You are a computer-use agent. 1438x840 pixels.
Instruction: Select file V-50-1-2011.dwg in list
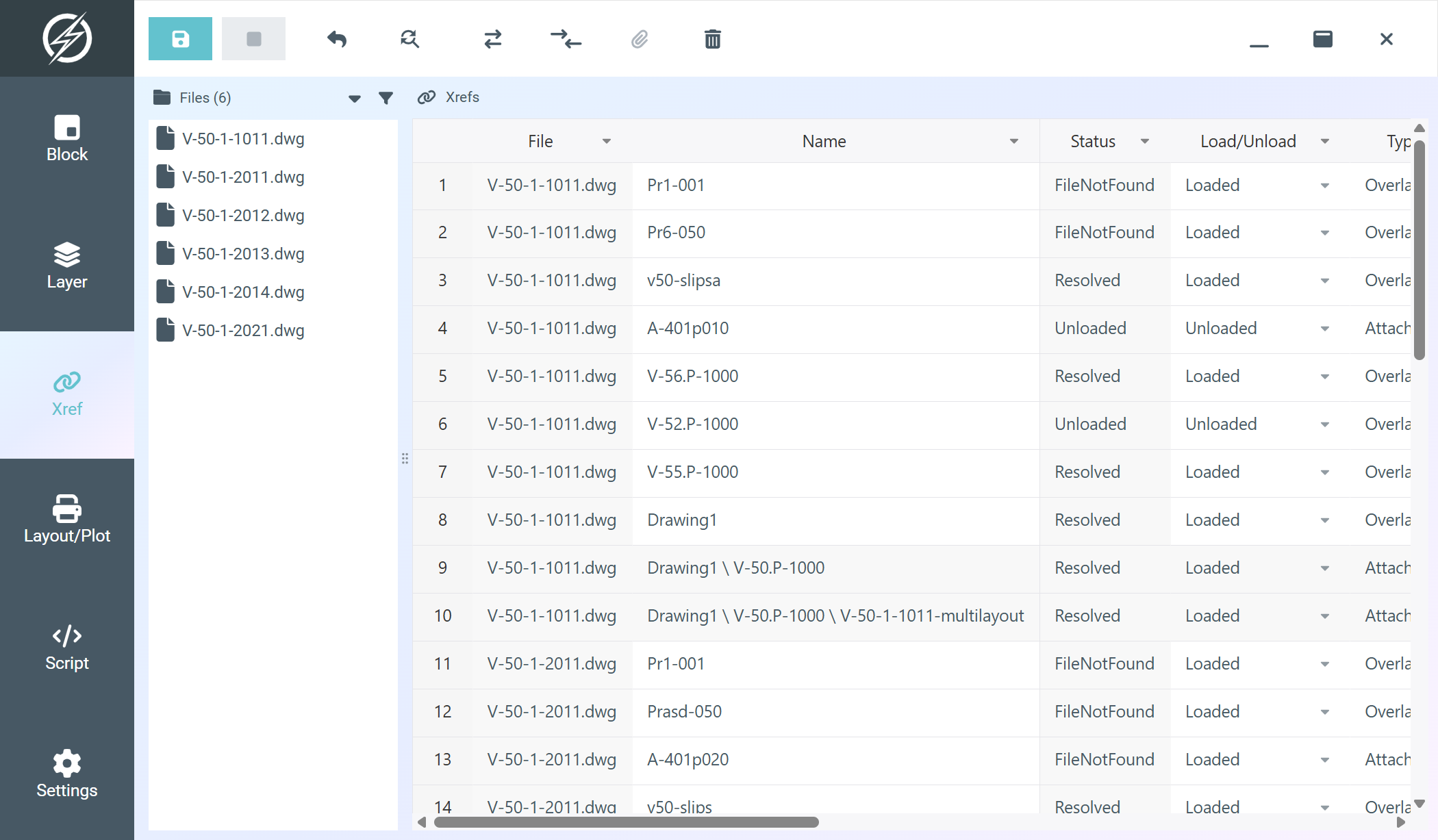tap(273, 177)
